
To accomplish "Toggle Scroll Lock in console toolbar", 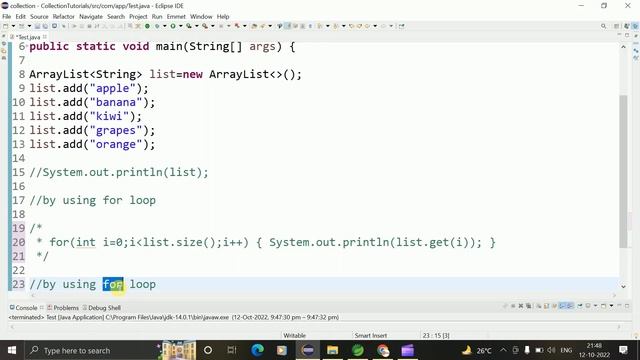I will pos(547,306).
